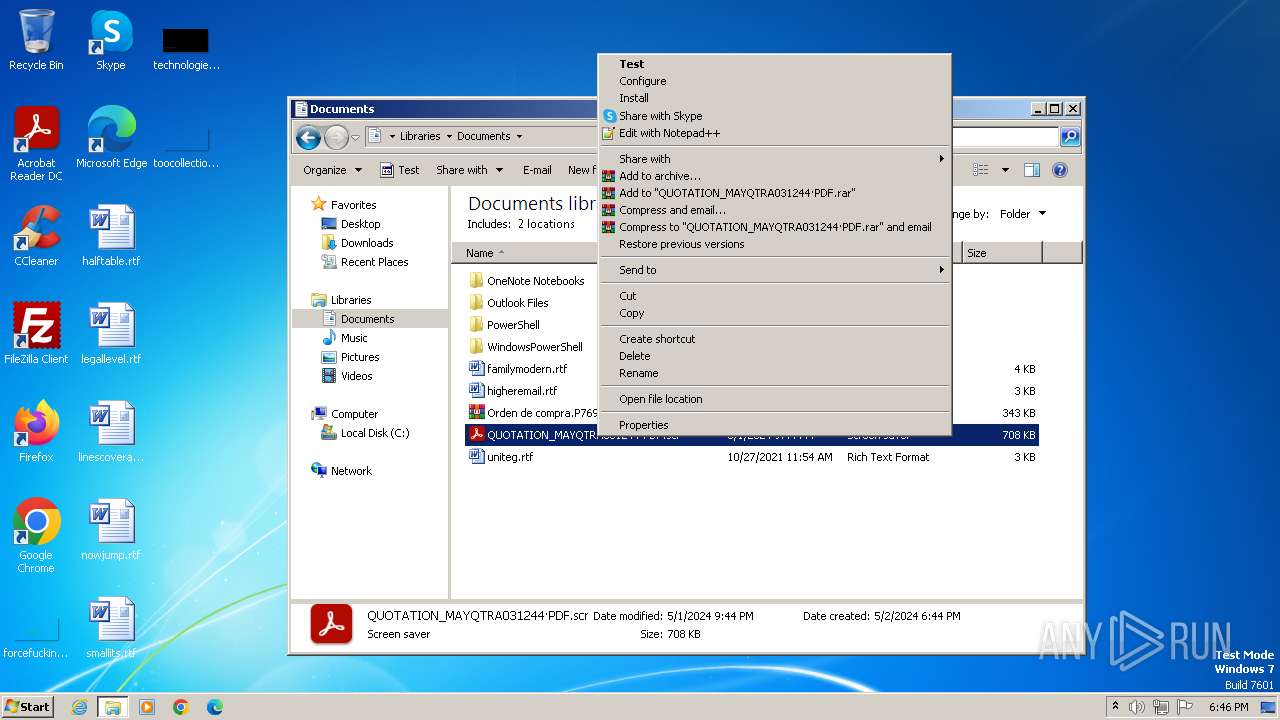Expand the change view options arrow
1280x720 pixels.
pos(1005,170)
